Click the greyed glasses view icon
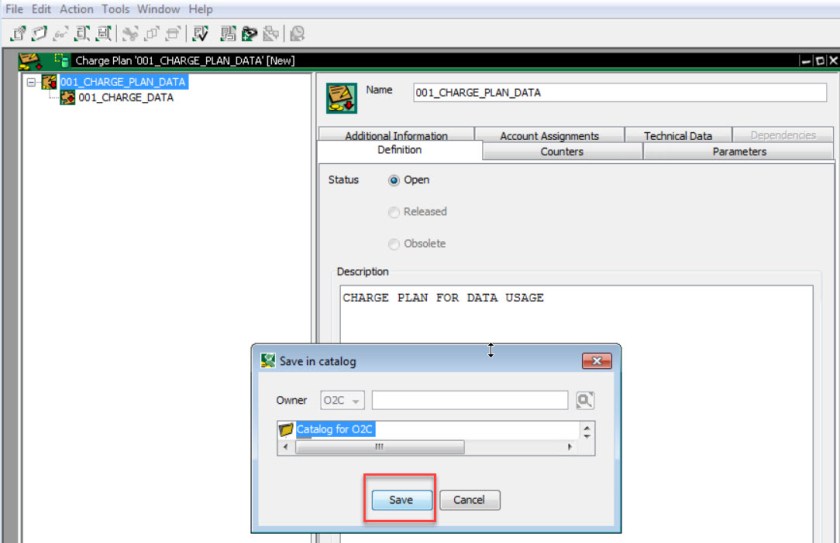840x543 pixels. point(61,34)
